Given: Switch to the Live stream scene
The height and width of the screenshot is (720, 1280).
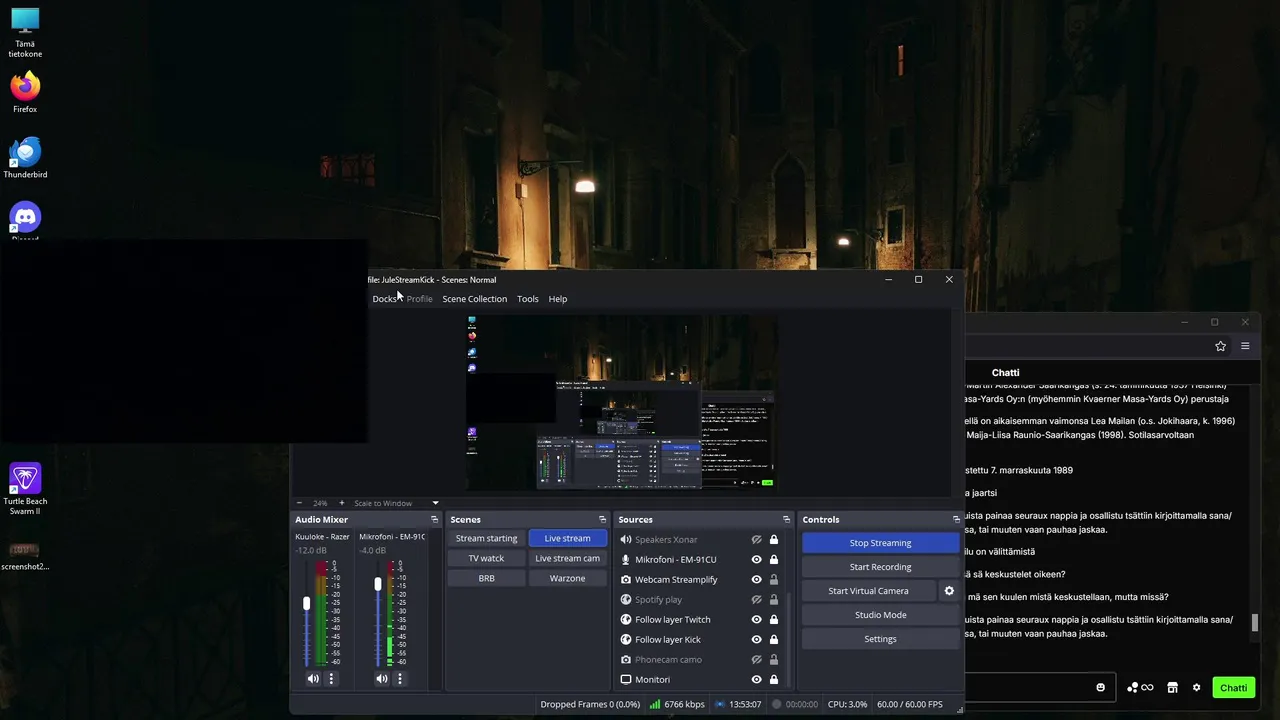Looking at the screenshot, I should (x=567, y=538).
